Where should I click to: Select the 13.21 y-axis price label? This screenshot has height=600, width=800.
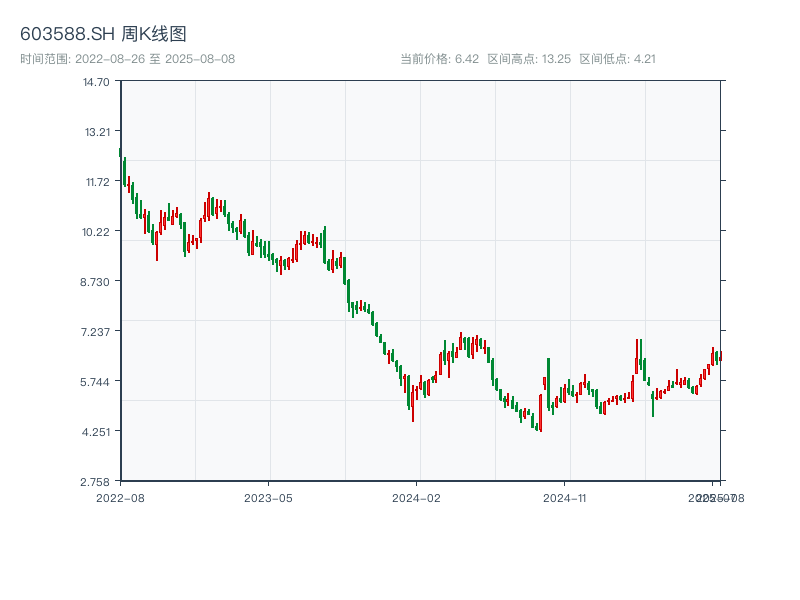pos(96,132)
